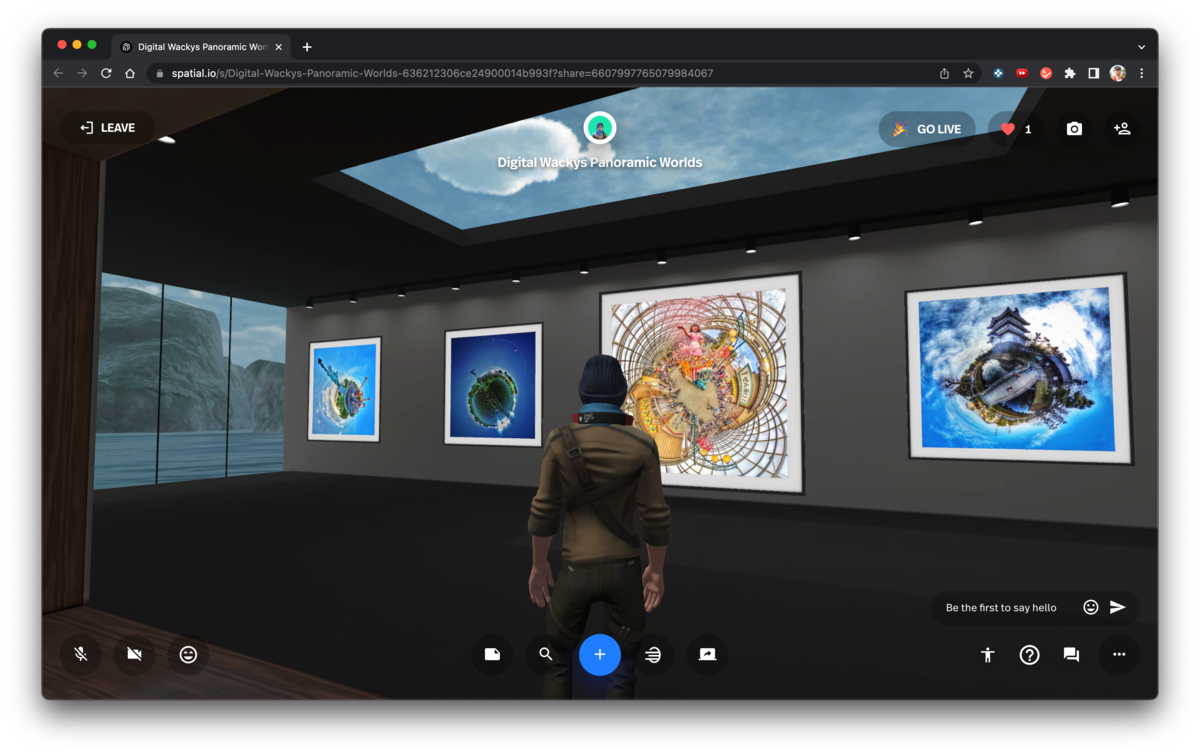
Task: Open the more options ellipsis menu
Action: coord(1119,655)
